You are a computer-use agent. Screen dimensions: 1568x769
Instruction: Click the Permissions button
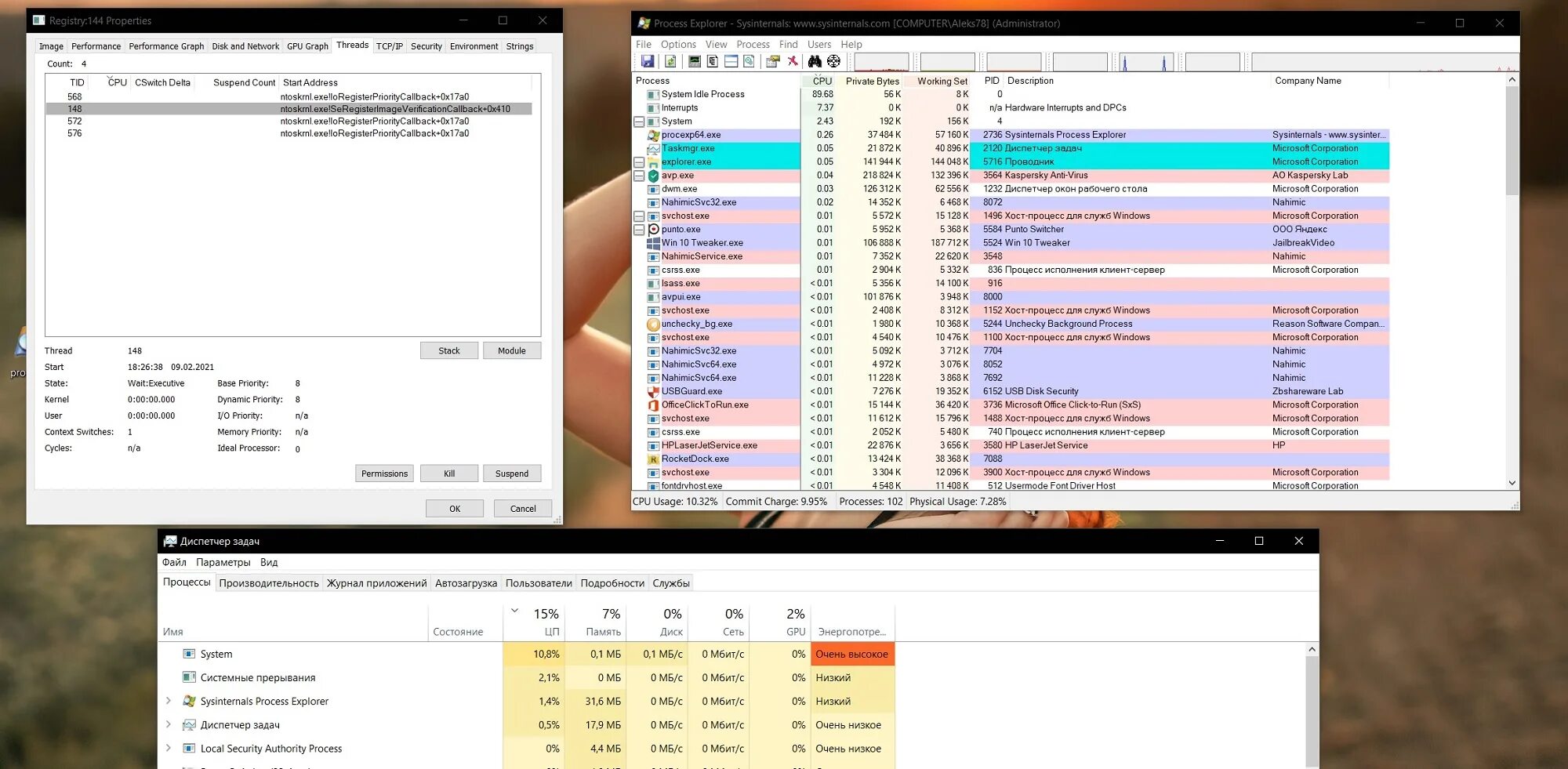(384, 473)
